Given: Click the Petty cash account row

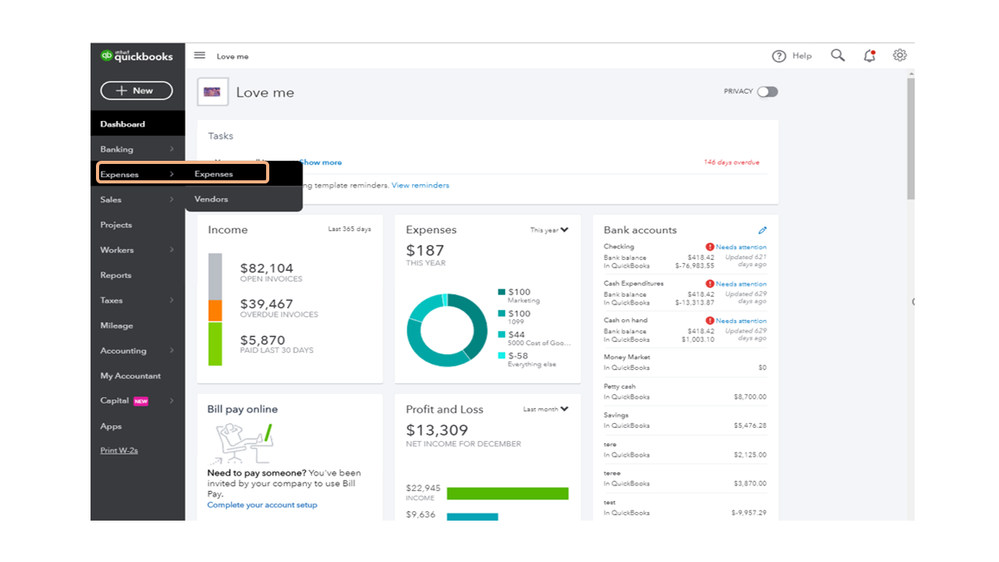Looking at the screenshot, I should pyautogui.click(x=685, y=391).
